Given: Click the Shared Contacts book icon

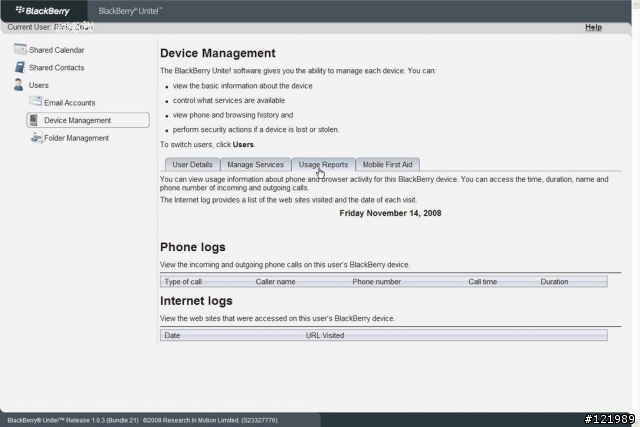Looking at the screenshot, I should (x=20, y=67).
